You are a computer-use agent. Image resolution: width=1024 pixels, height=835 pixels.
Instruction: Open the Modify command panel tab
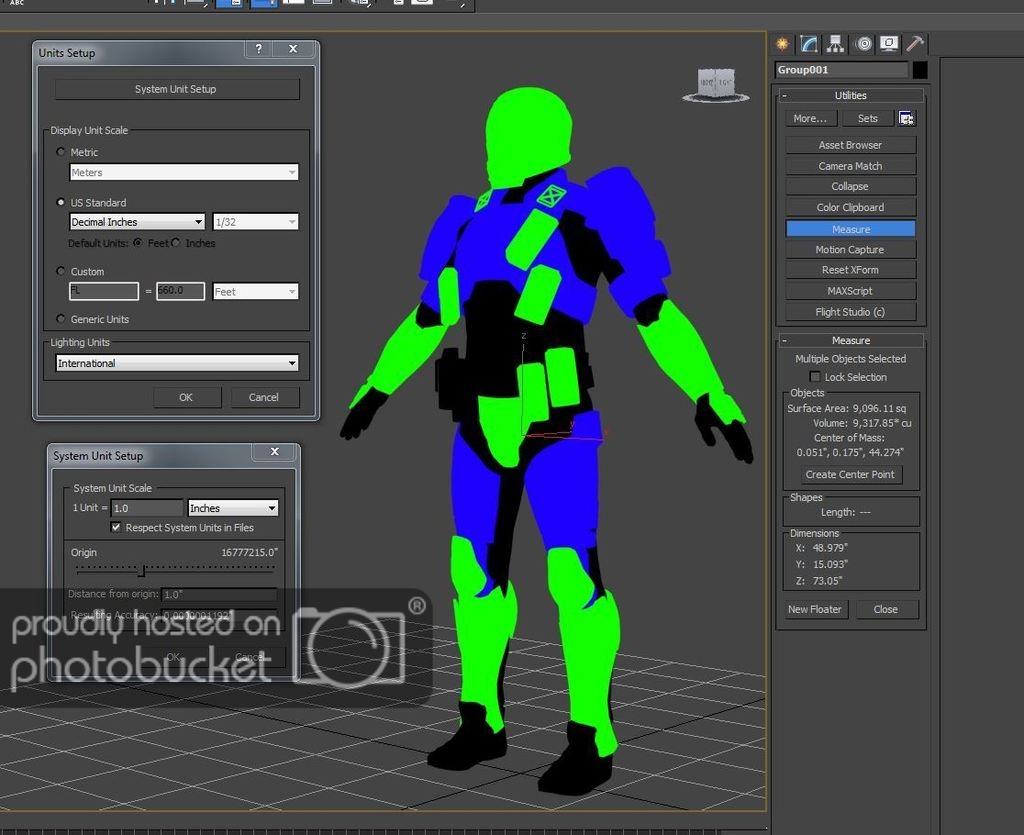808,44
